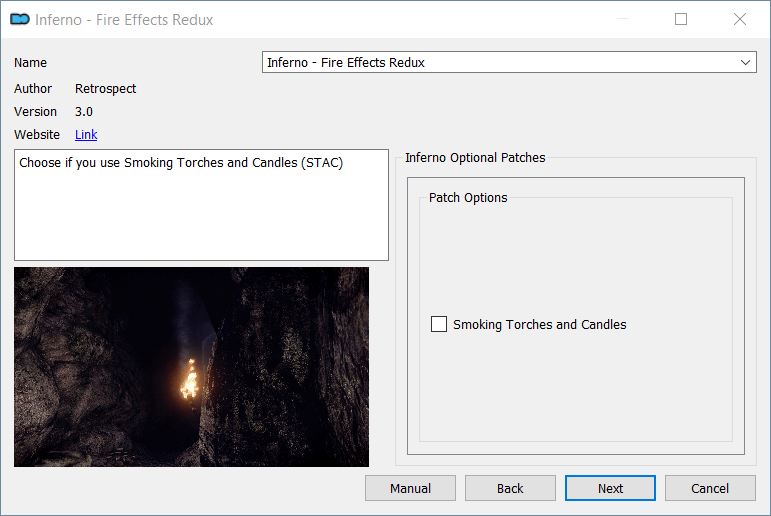Click the Mod Organizer icon in title bar
771x516 pixels.
pos(20,19)
